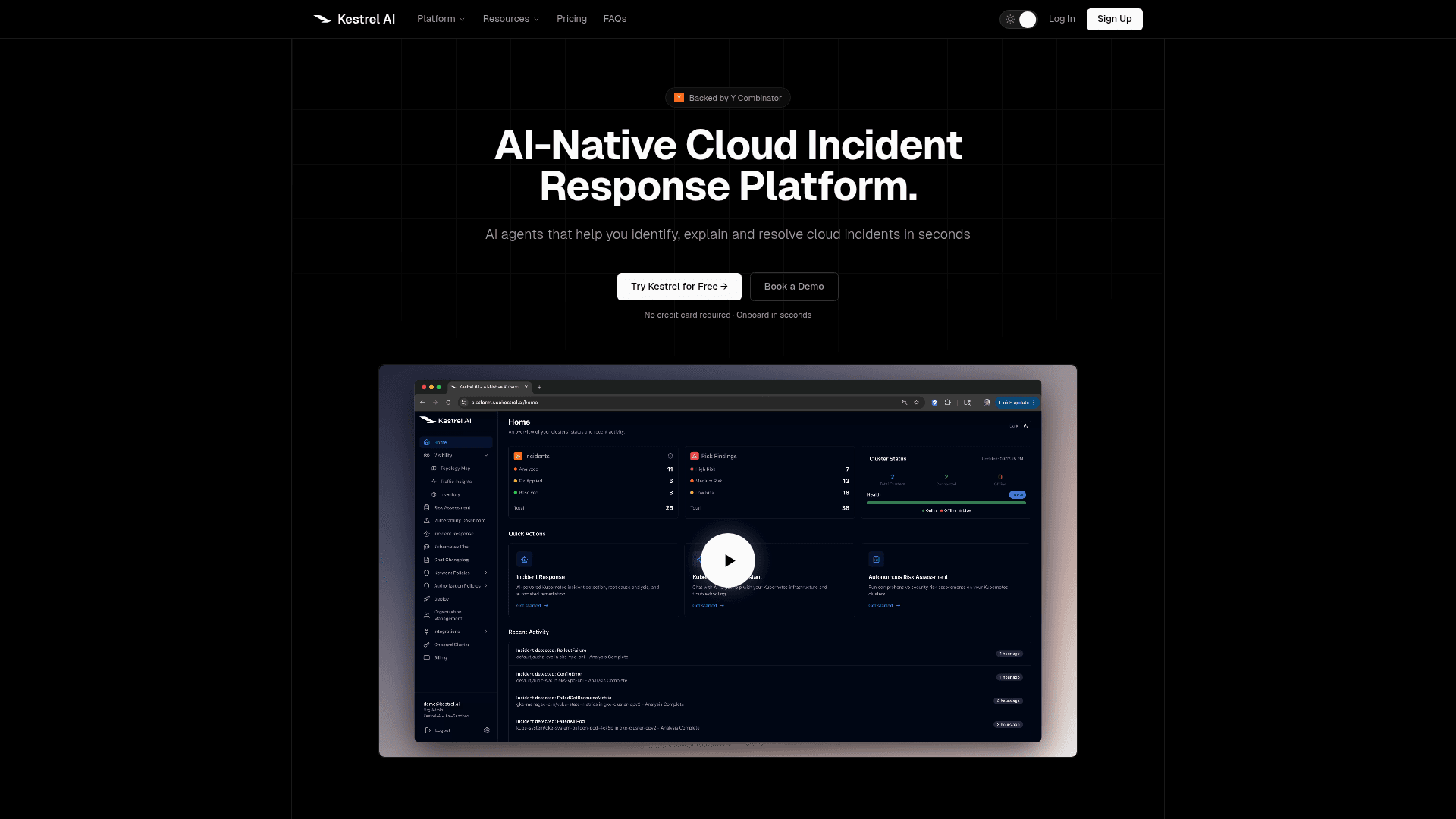
Task: Expand the Network Policies chevron
Action: click(x=486, y=573)
